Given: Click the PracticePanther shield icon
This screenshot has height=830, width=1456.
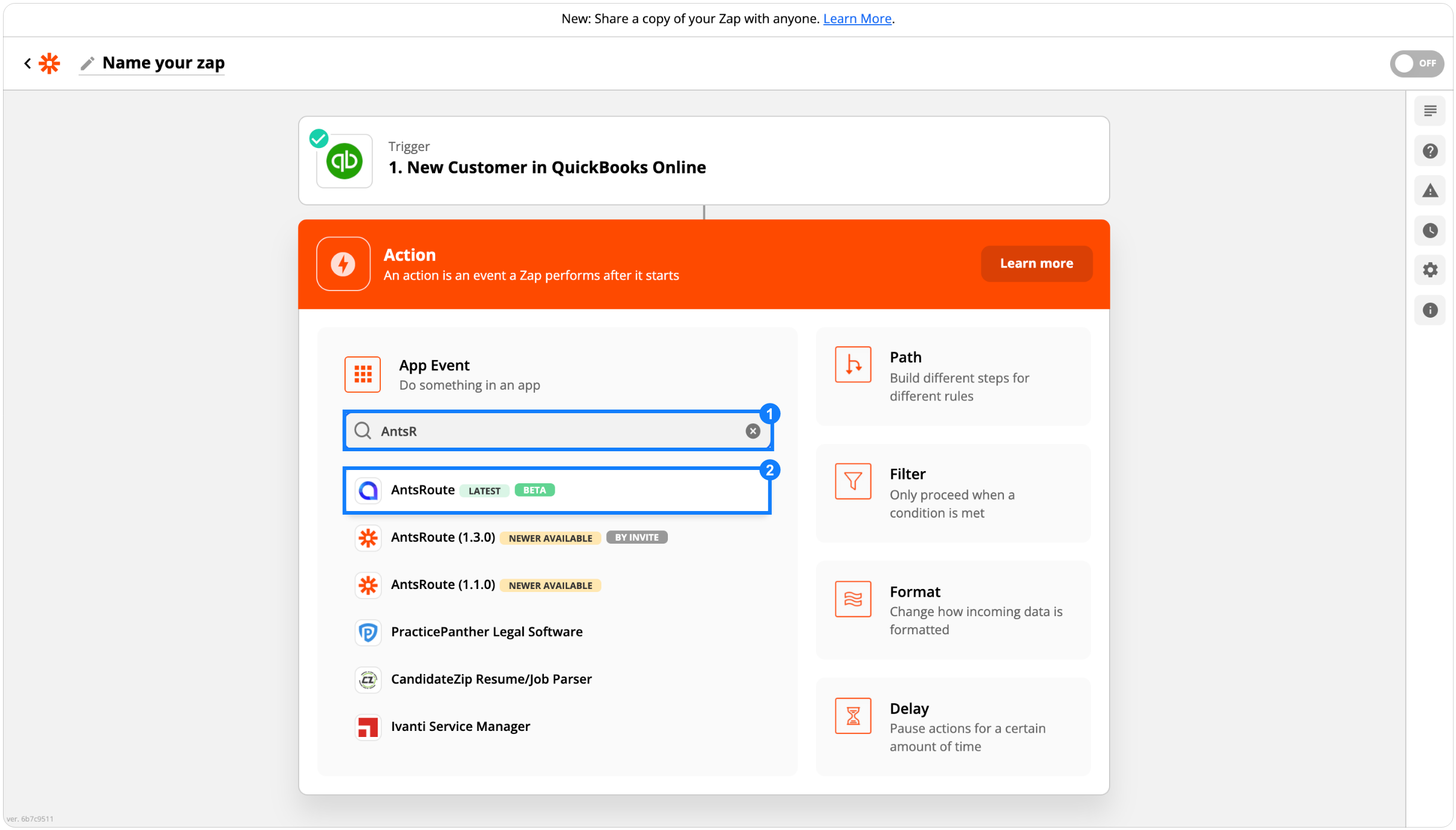Looking at the screenshot, I should click(368, 632).
